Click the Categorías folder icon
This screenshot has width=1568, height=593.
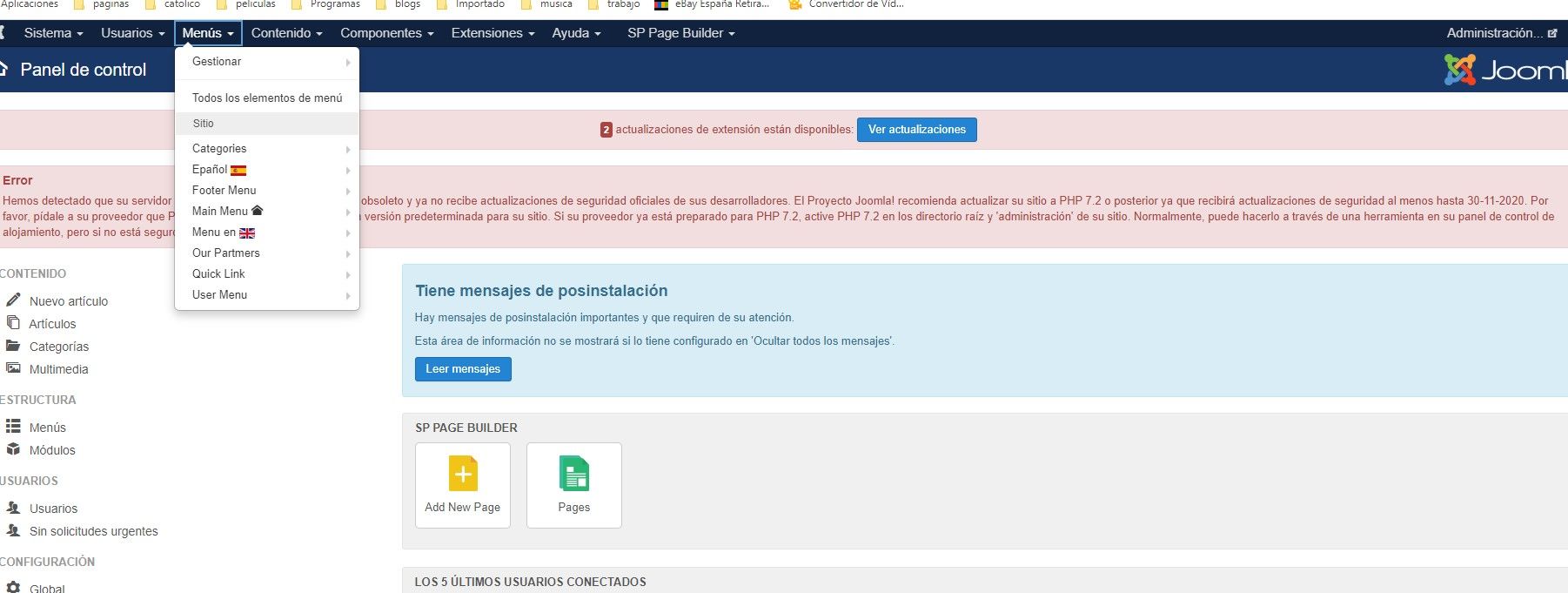coord(13,346)
